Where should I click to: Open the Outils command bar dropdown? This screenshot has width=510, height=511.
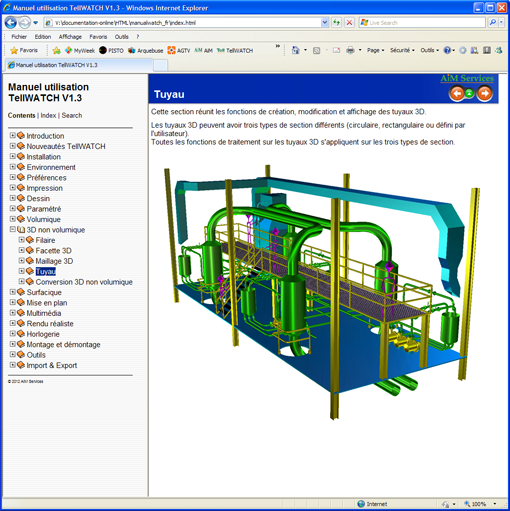[x=429, y=50]
